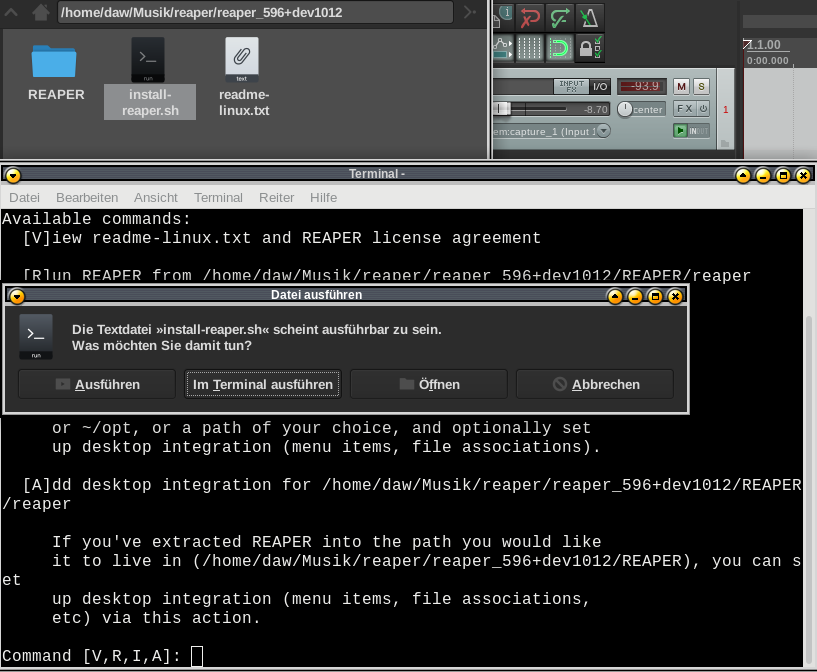Image resolution: width=817 pixels, height=672 pixels.
Task: Toggle REAPER envelope move mode icon
Action: click(502, 48)
